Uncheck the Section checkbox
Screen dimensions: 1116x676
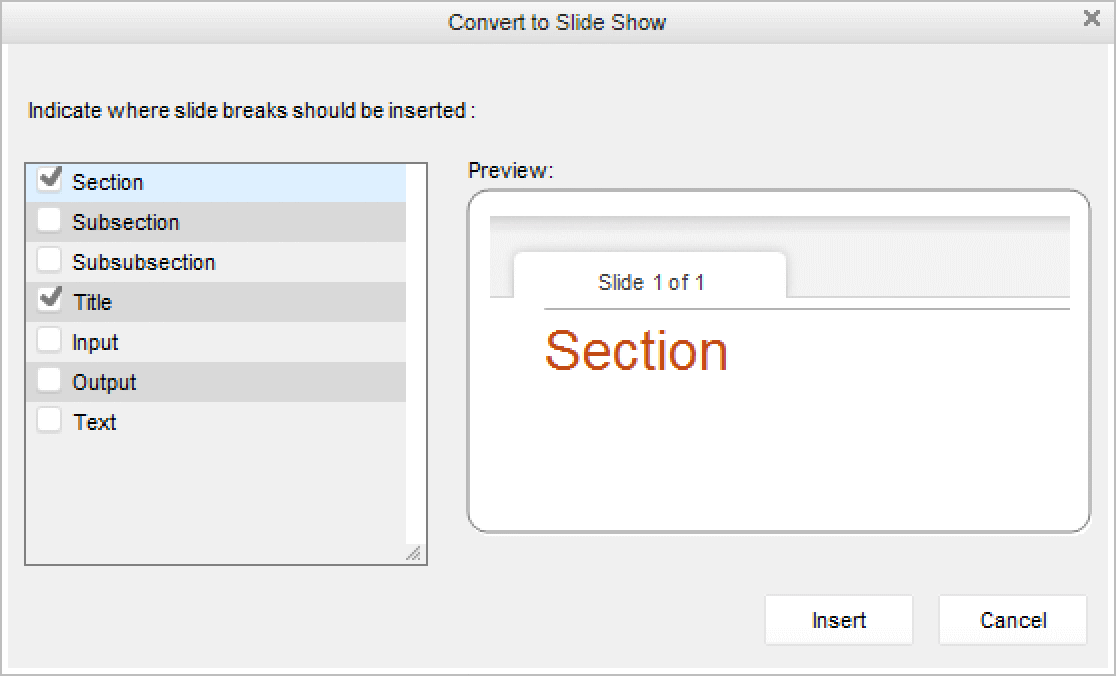(49, 181)
